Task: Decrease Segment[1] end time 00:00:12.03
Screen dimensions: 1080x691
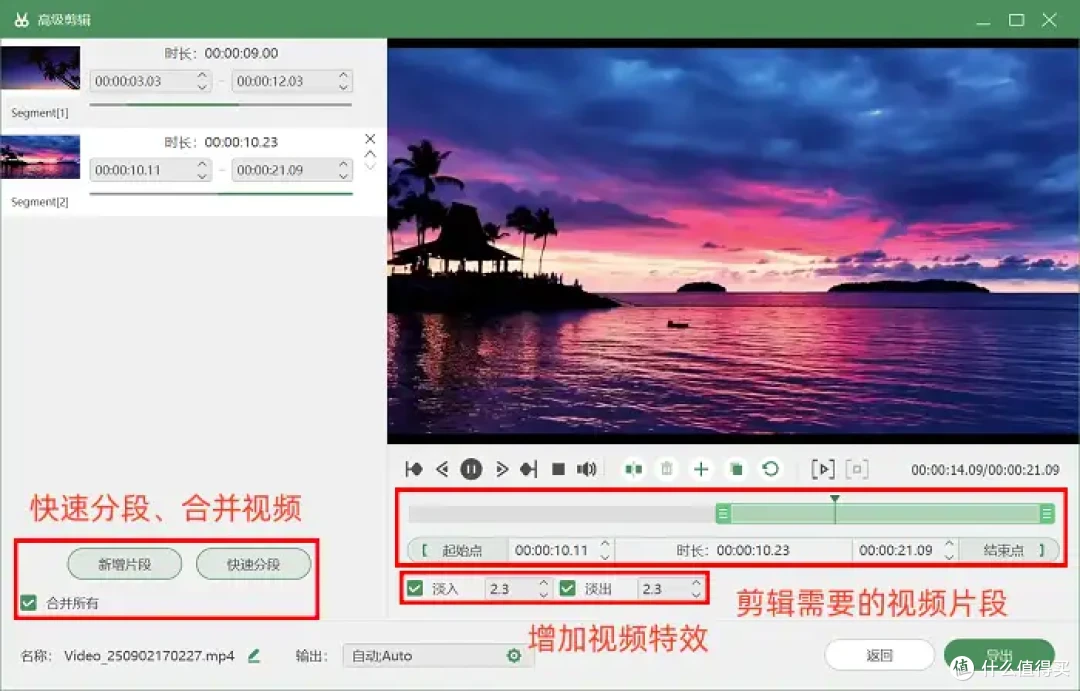Action: [x=344, y=87]
